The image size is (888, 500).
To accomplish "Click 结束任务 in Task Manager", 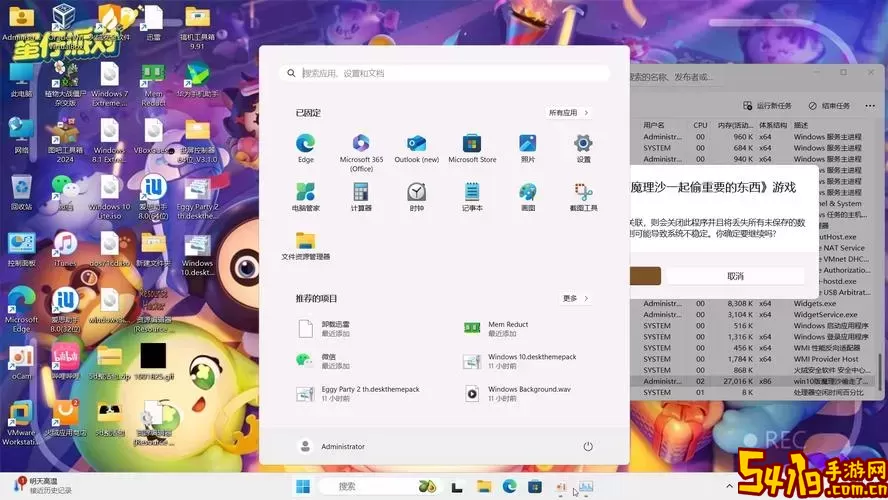I will [x=829, y=106].
